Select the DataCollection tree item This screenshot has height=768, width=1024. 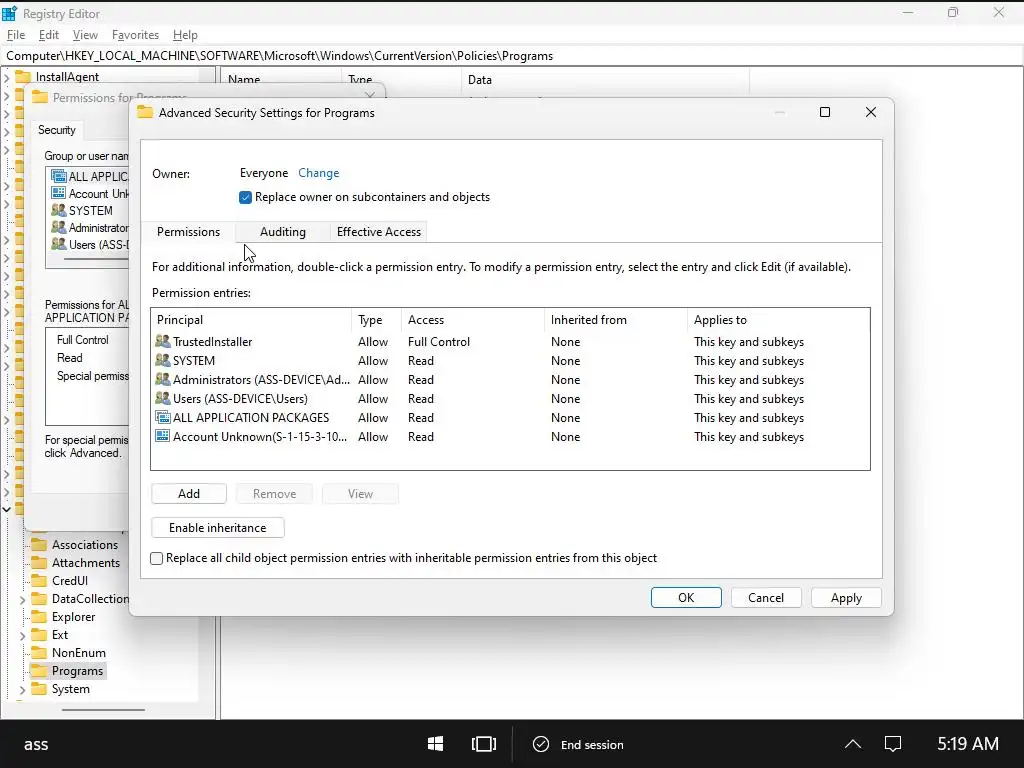[90, 599]
